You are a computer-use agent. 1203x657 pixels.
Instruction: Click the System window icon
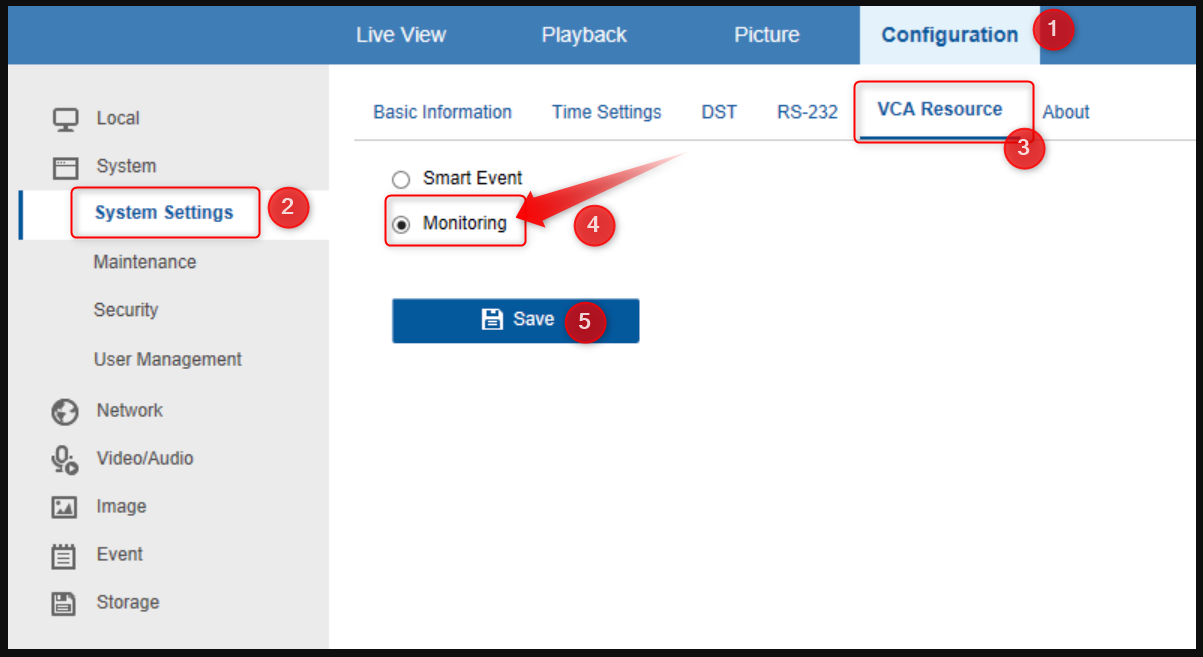click(x=65, y=167)
